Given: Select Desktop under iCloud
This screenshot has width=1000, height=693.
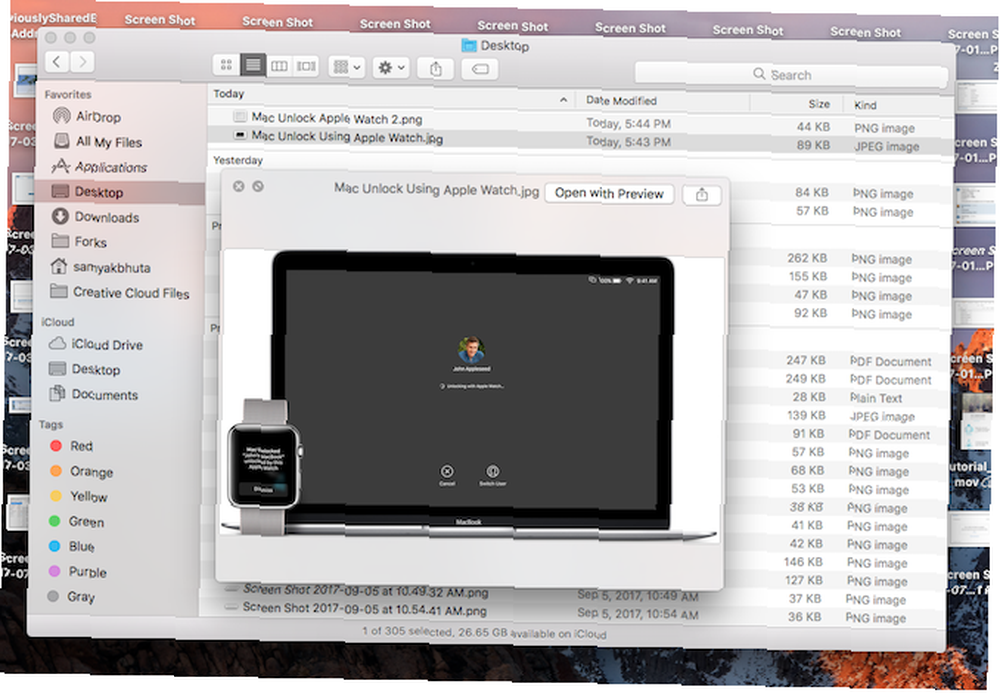Looking at the screenshot, I should (x=96, y=369).
